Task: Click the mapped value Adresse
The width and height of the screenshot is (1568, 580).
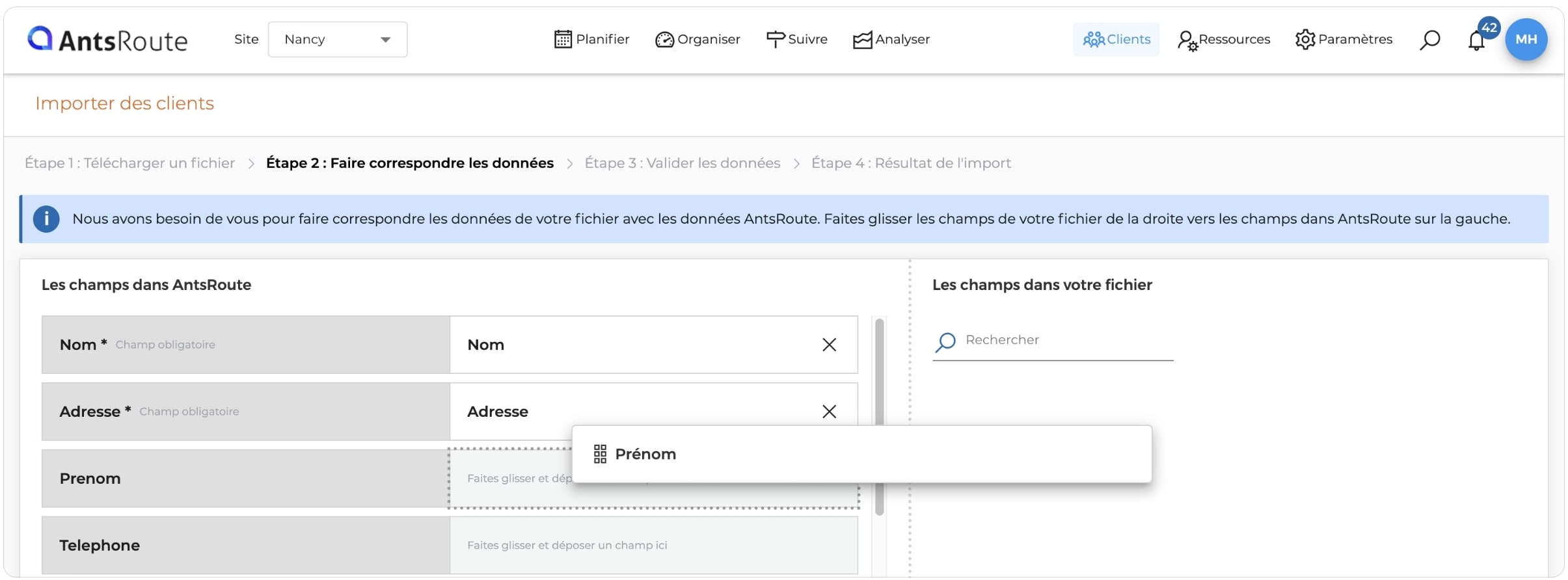Action: coord(498,412)
